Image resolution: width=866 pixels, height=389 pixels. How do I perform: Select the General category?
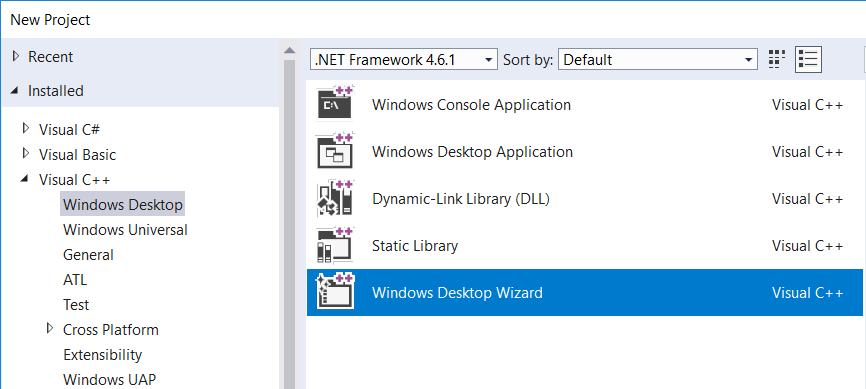(88, 255)
